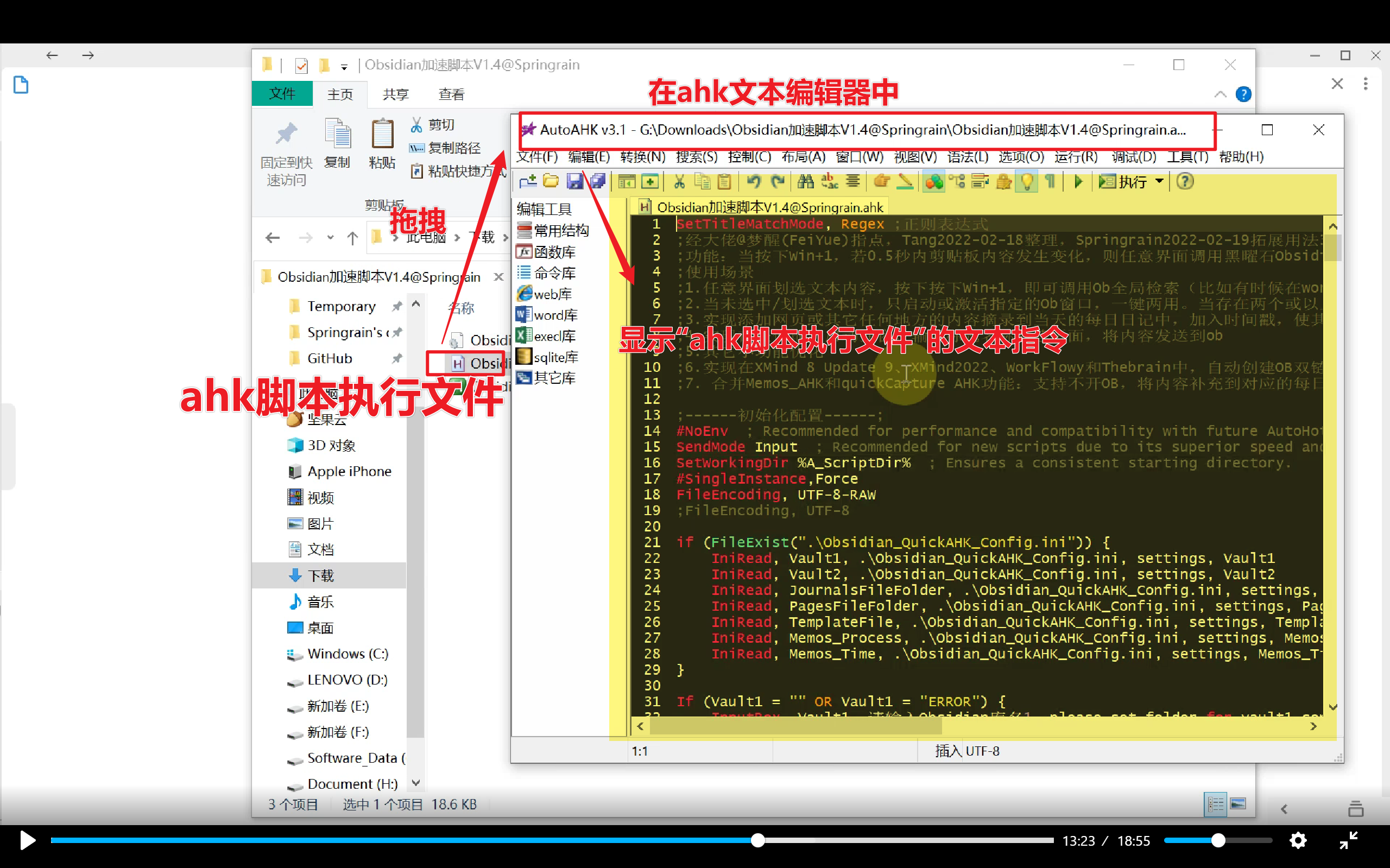The width and height of the screenshot is (1390, 868).
Task: Select LENOVO (D:) drive
Action: [338, 680]
